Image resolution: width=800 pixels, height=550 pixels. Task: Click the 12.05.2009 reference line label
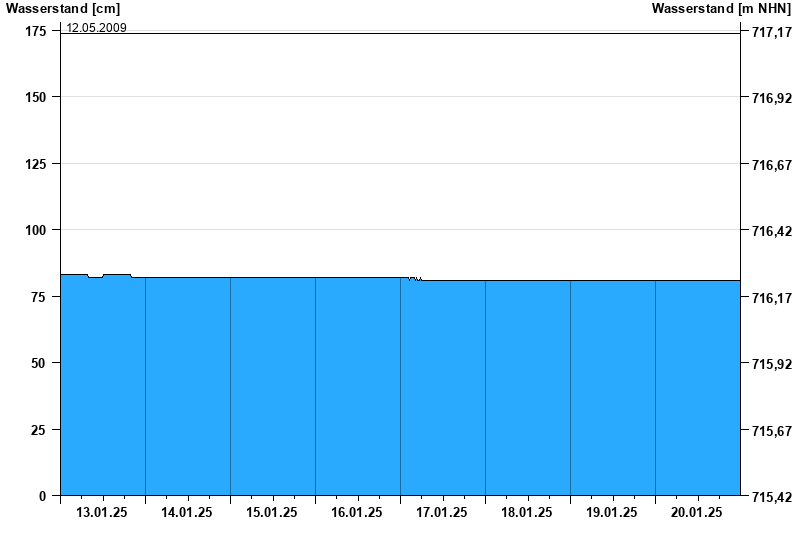point(96,27)
